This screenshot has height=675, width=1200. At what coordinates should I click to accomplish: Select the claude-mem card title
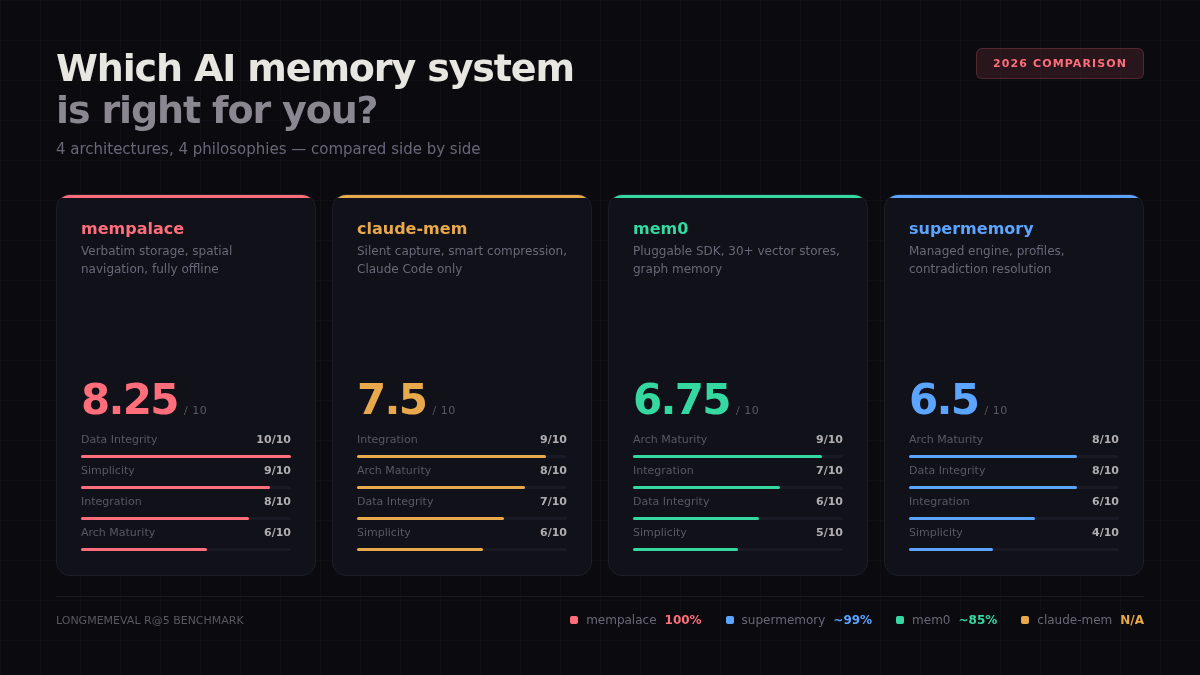(x=412, y=228)
